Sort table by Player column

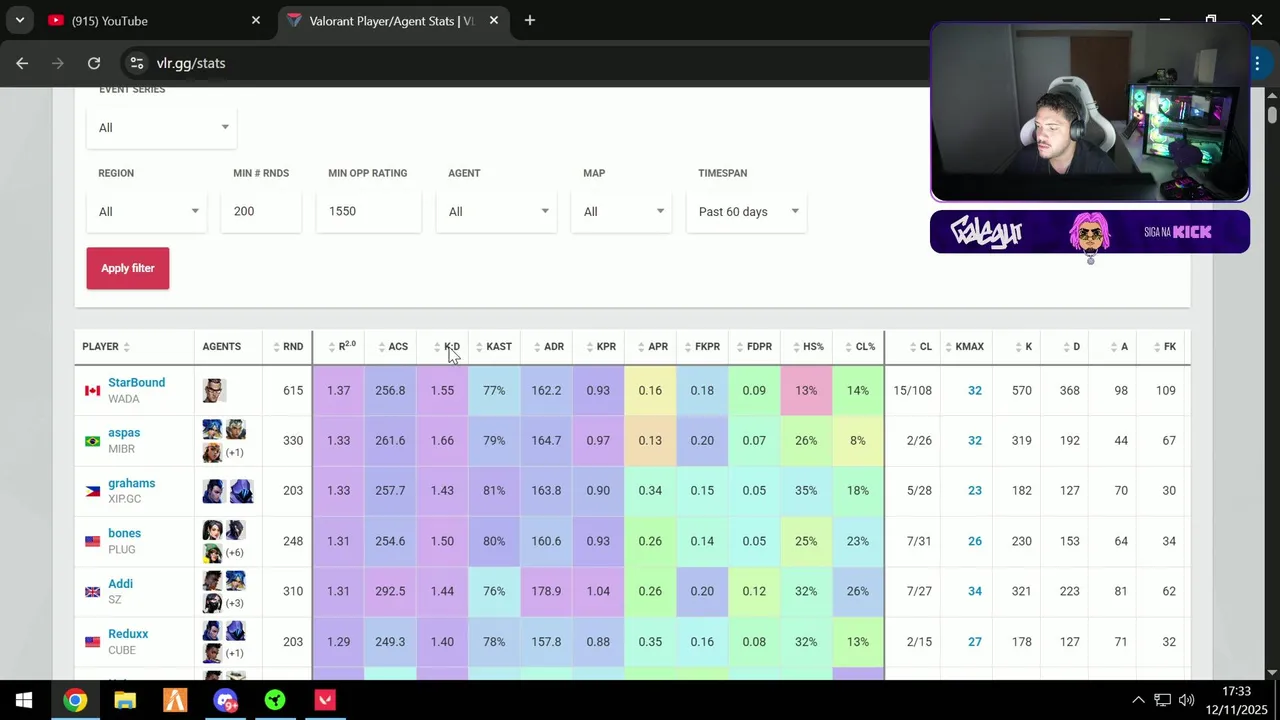pos(106,347)
